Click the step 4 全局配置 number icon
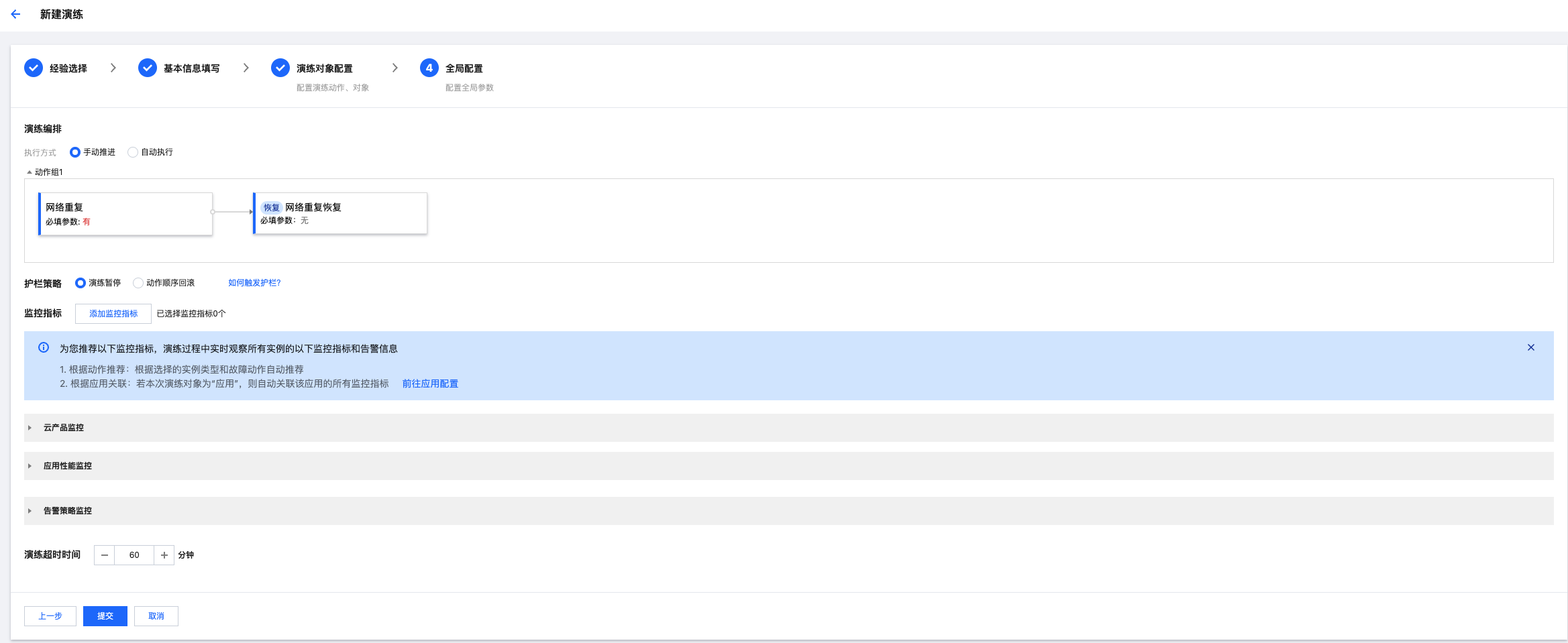This screenshot has height=643, width=1568. tap(429, 68)
